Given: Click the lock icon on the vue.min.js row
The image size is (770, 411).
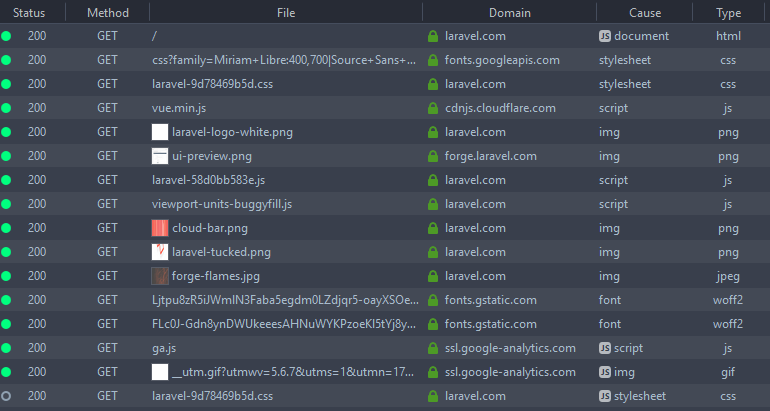Looking at the screenshot, I should [433, 108].
